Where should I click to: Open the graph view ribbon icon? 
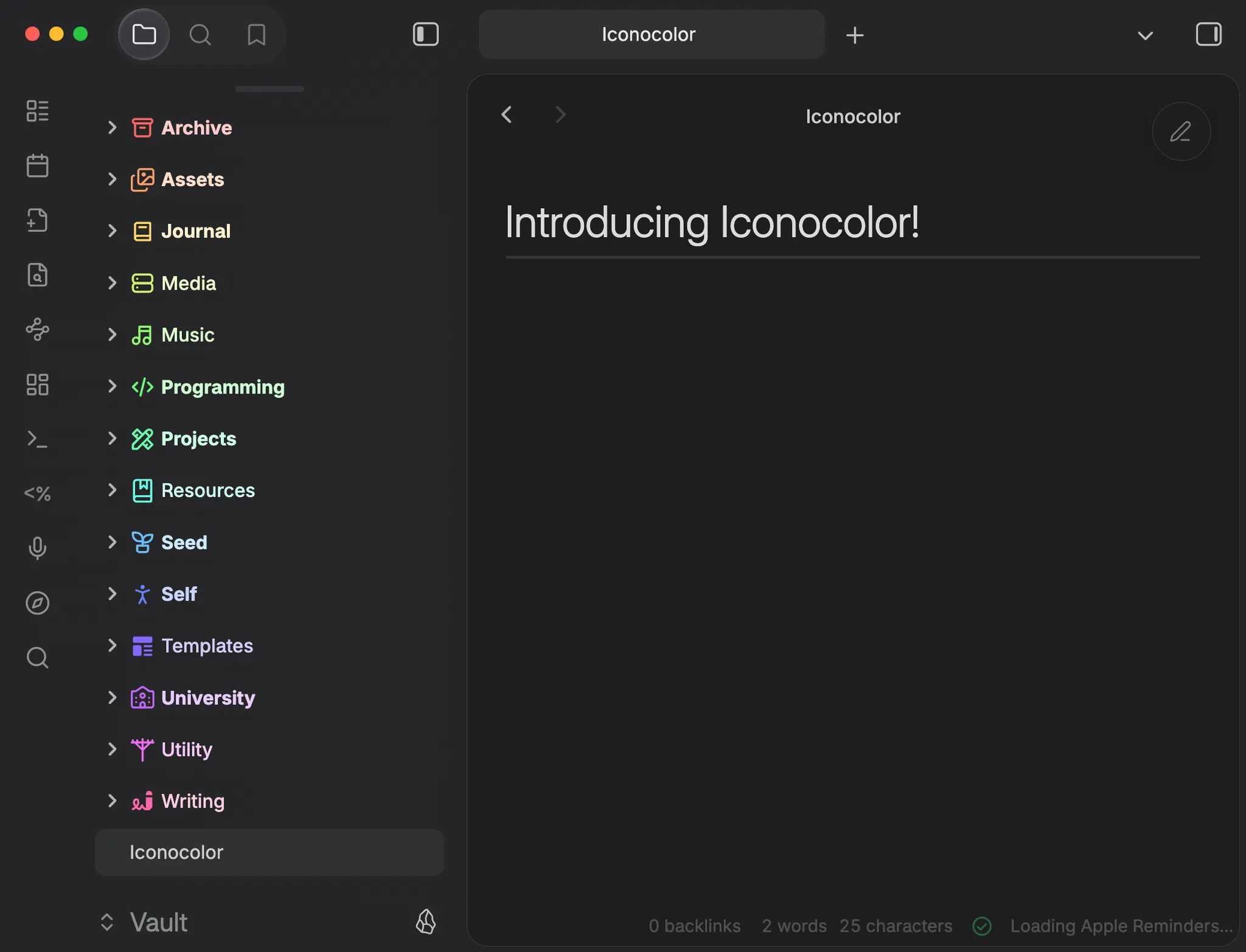[38, 330]
